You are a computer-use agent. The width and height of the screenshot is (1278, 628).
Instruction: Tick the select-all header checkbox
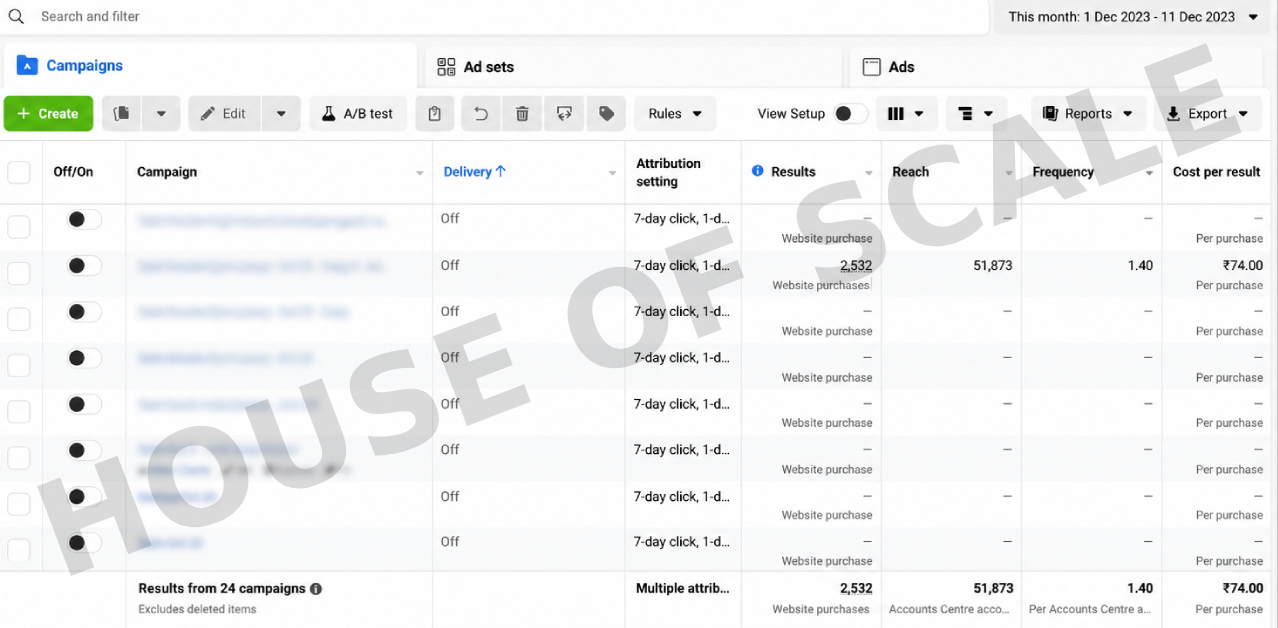[19, 172]
